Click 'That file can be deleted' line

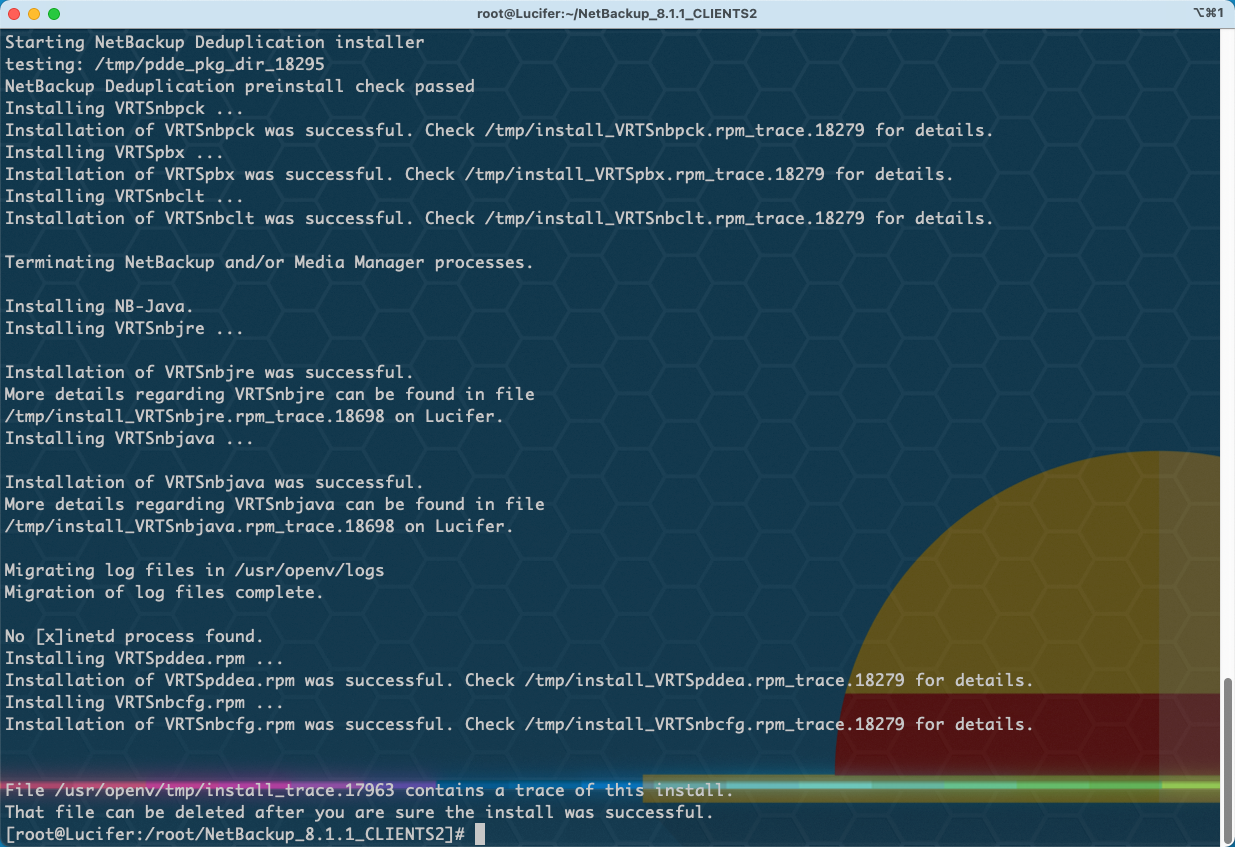pyautogui.click(x=360, y=812)
